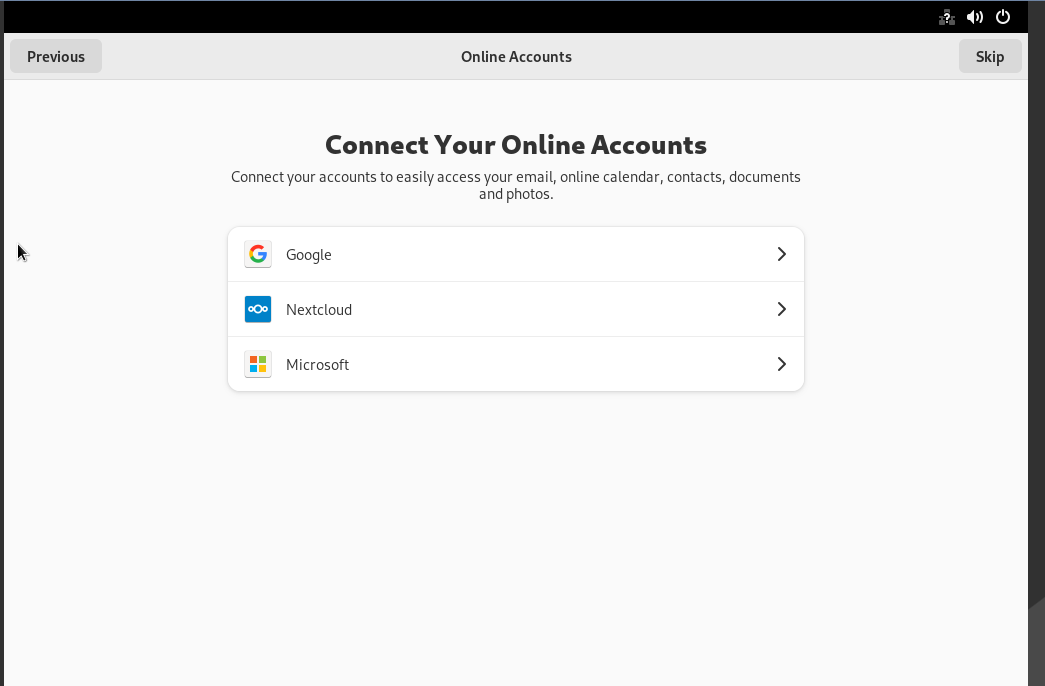
Task: Select the Nextcloud label text
Action: tap(319, 309)
